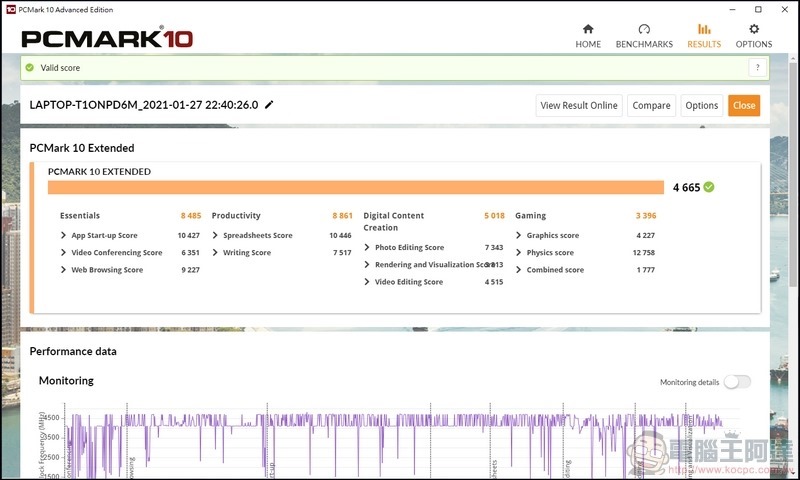Click the pencil icon to rename result

click(x=269, y=105)
